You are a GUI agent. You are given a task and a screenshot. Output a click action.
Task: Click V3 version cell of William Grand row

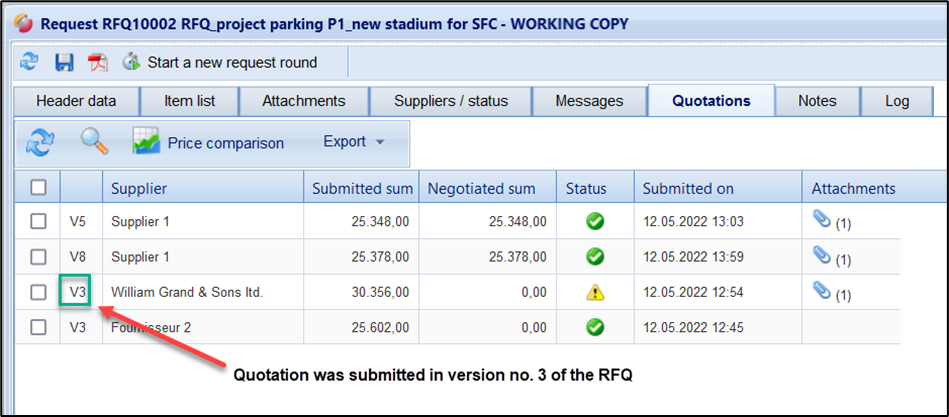[78, 292]
